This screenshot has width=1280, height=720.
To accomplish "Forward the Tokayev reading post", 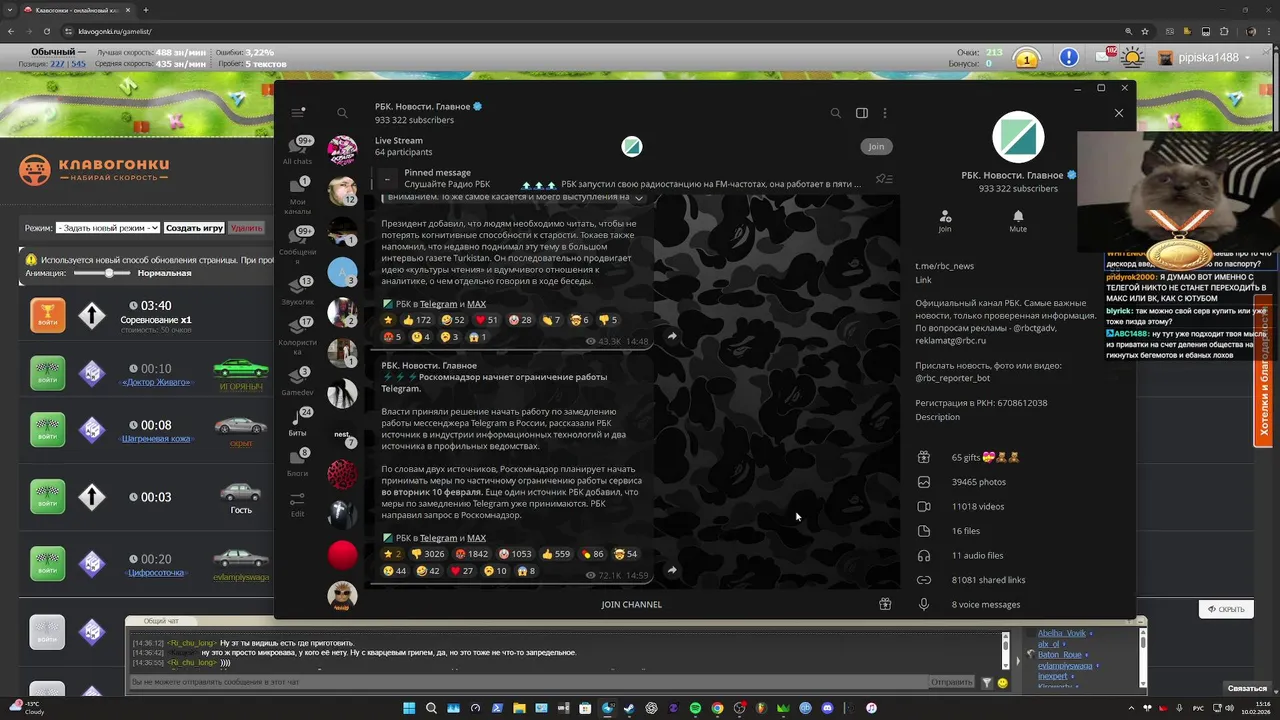I will (x=672, y=336).
